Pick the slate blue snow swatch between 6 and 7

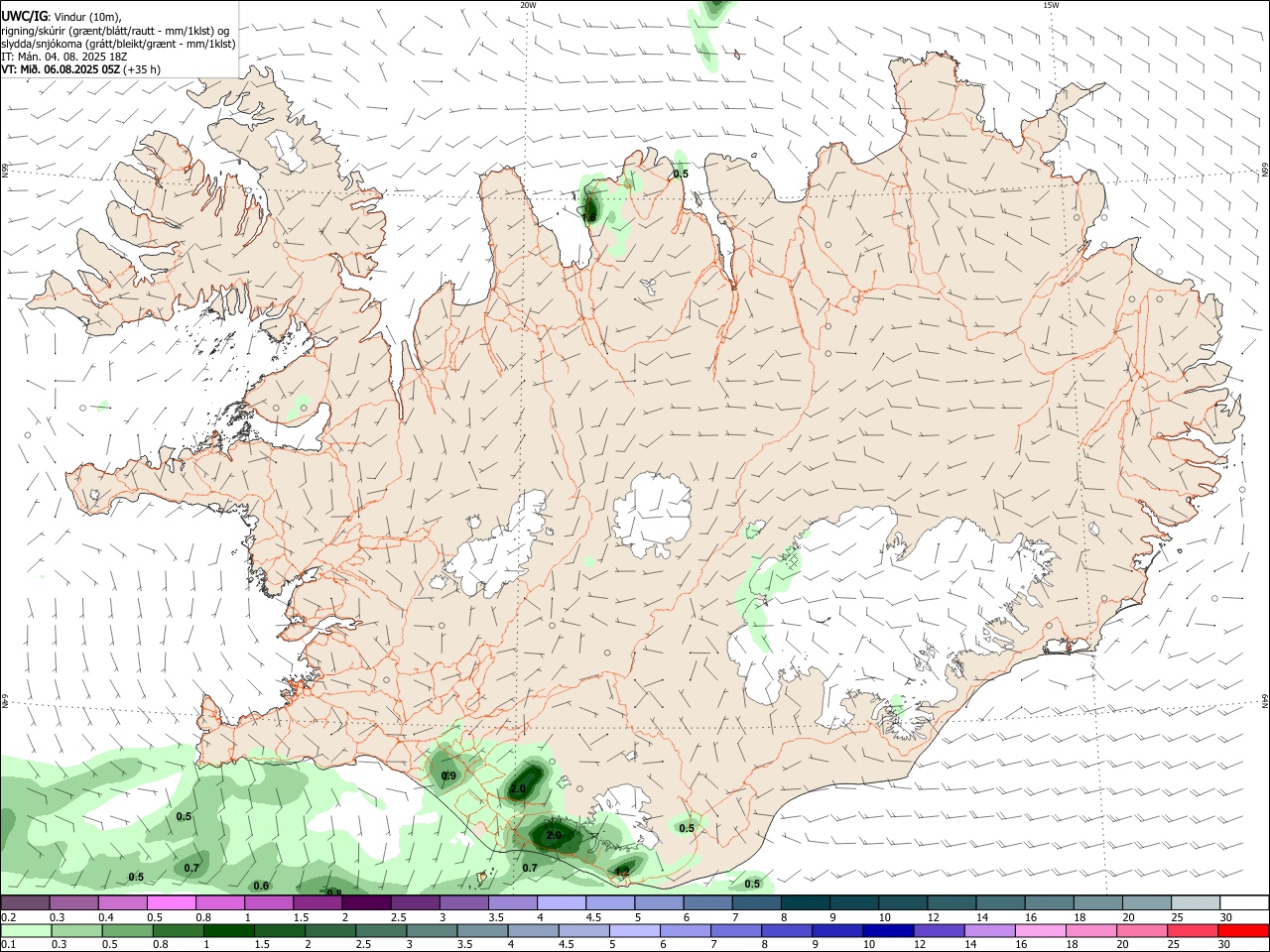click(x=707, y=903)
